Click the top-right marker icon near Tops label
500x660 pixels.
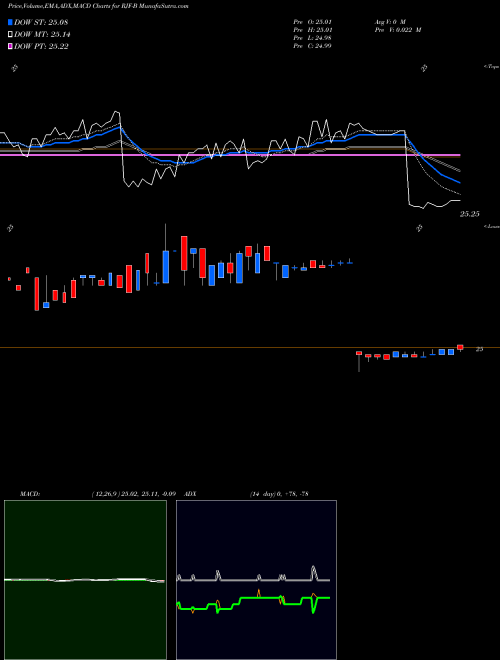coord(424,68)
